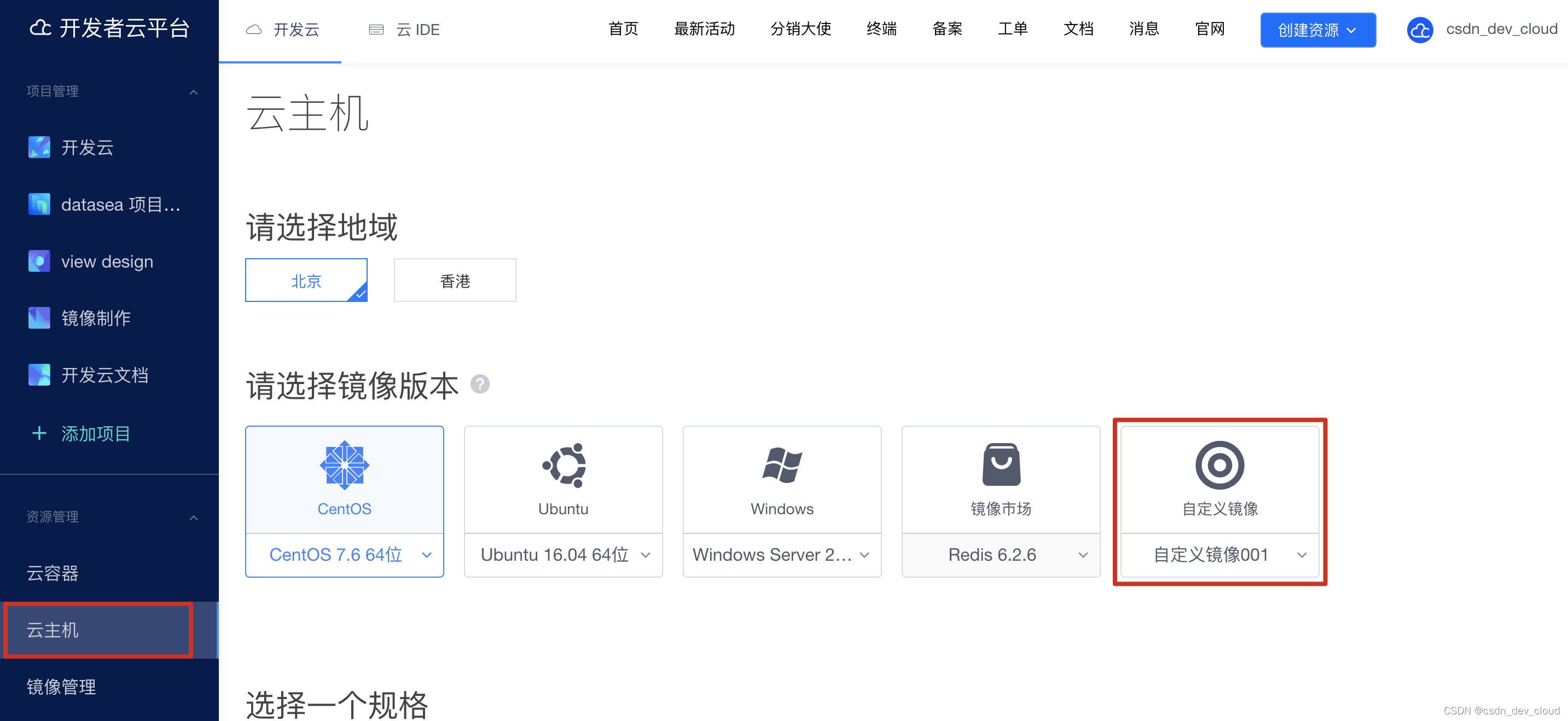Collapse the 资源管理 section chevron
This screenshot has height=721, width=1568.
[194, 518]
